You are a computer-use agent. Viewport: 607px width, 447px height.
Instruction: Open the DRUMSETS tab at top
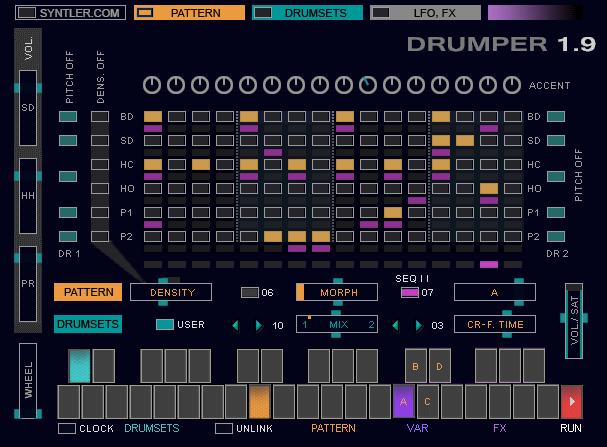click(x=307, y=13)
